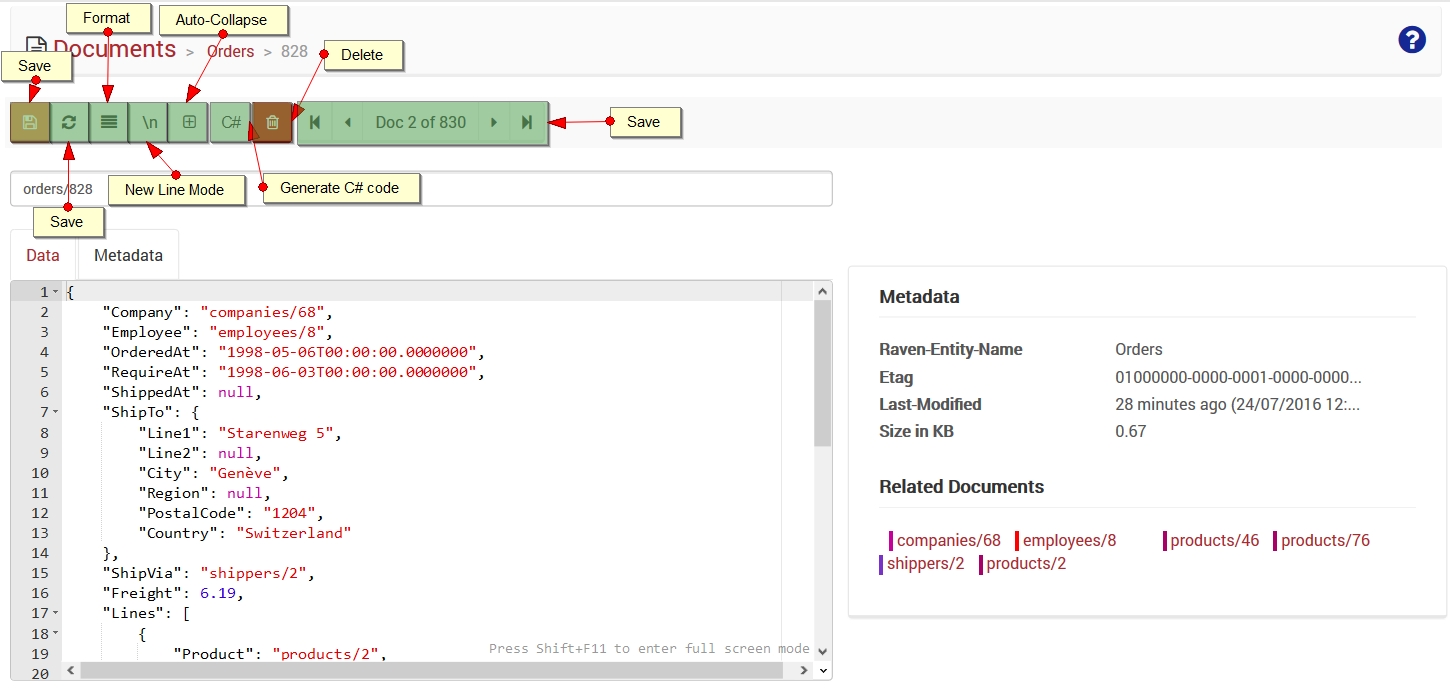Click the "companies/68" value in editor
Image resolution: width=1450 pixels, height=697 pixels.
pyautogui.click(x=261, y=312)
